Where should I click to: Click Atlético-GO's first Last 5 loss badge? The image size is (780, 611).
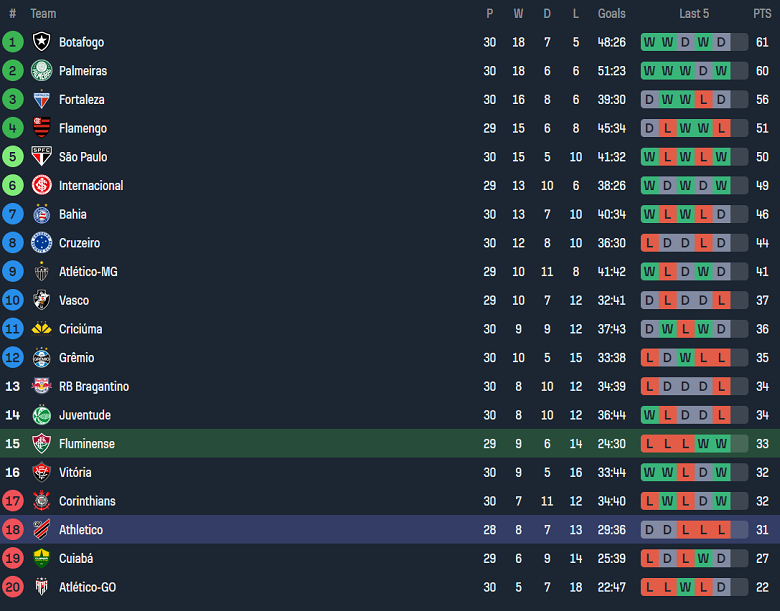649,588
